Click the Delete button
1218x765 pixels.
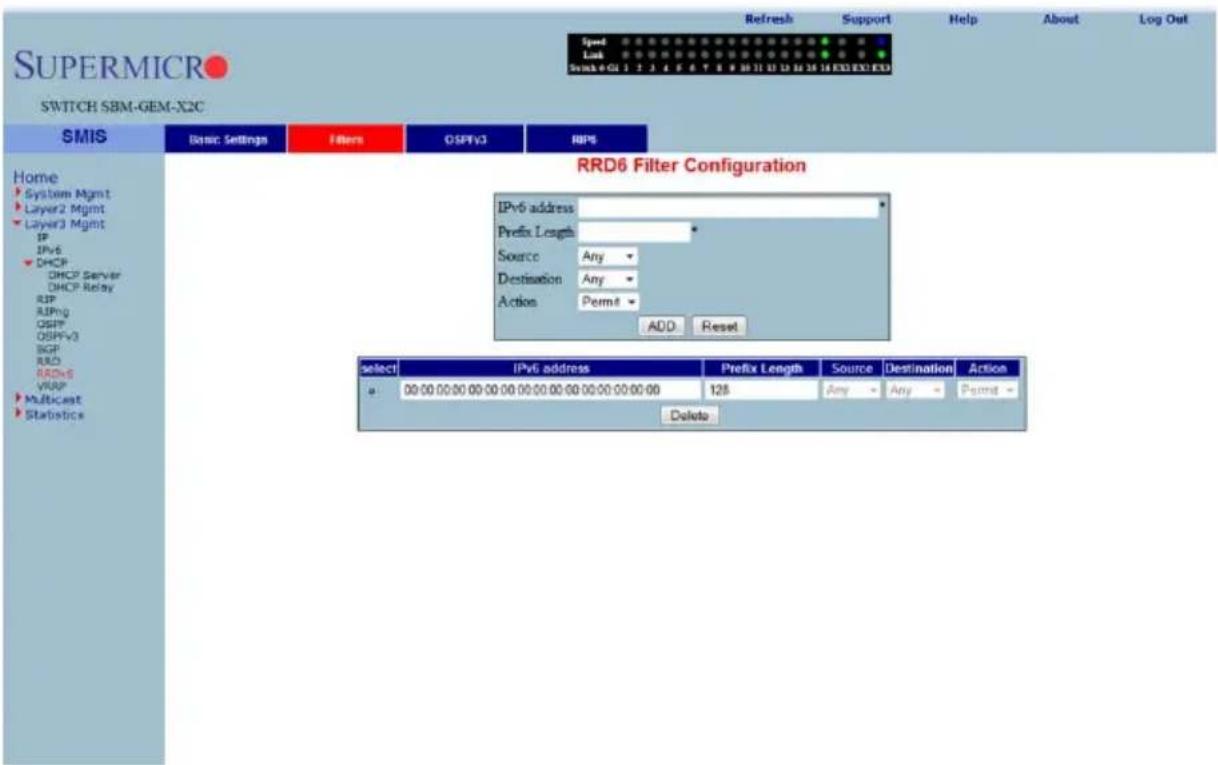click(x=689, y=417)
